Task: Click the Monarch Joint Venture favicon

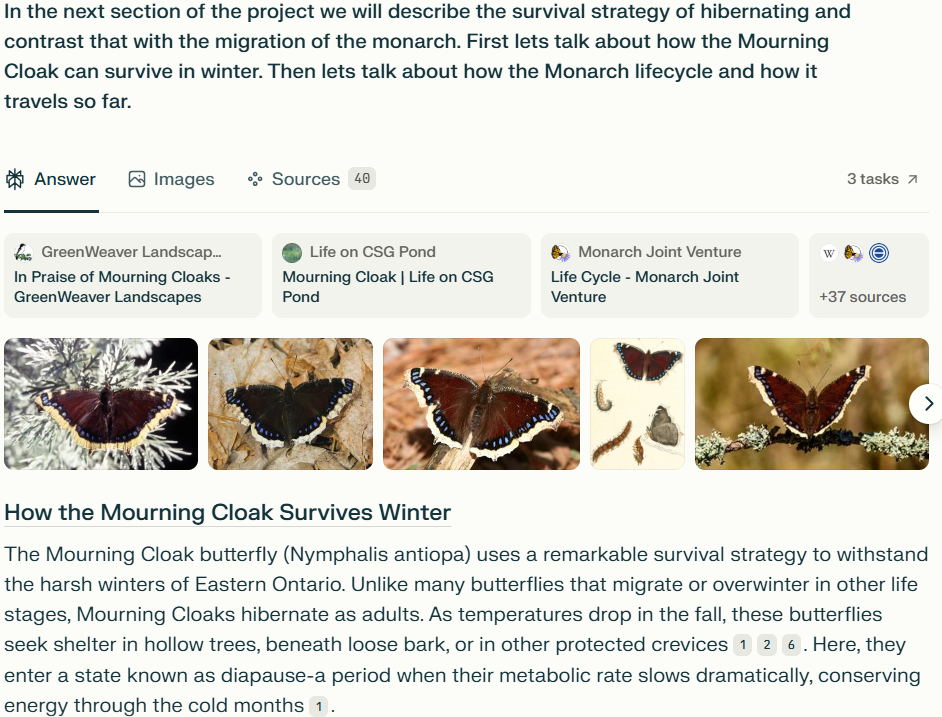Action: click(560, 252)
